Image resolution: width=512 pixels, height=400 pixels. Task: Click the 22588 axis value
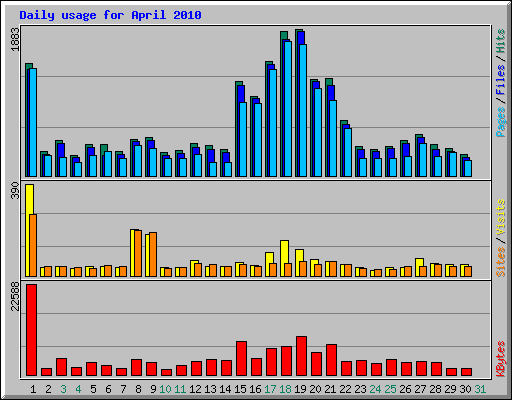15,296
